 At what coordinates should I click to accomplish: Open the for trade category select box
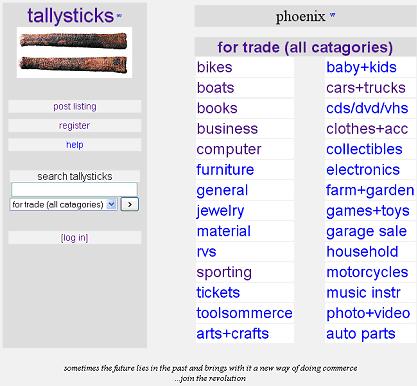63,204
